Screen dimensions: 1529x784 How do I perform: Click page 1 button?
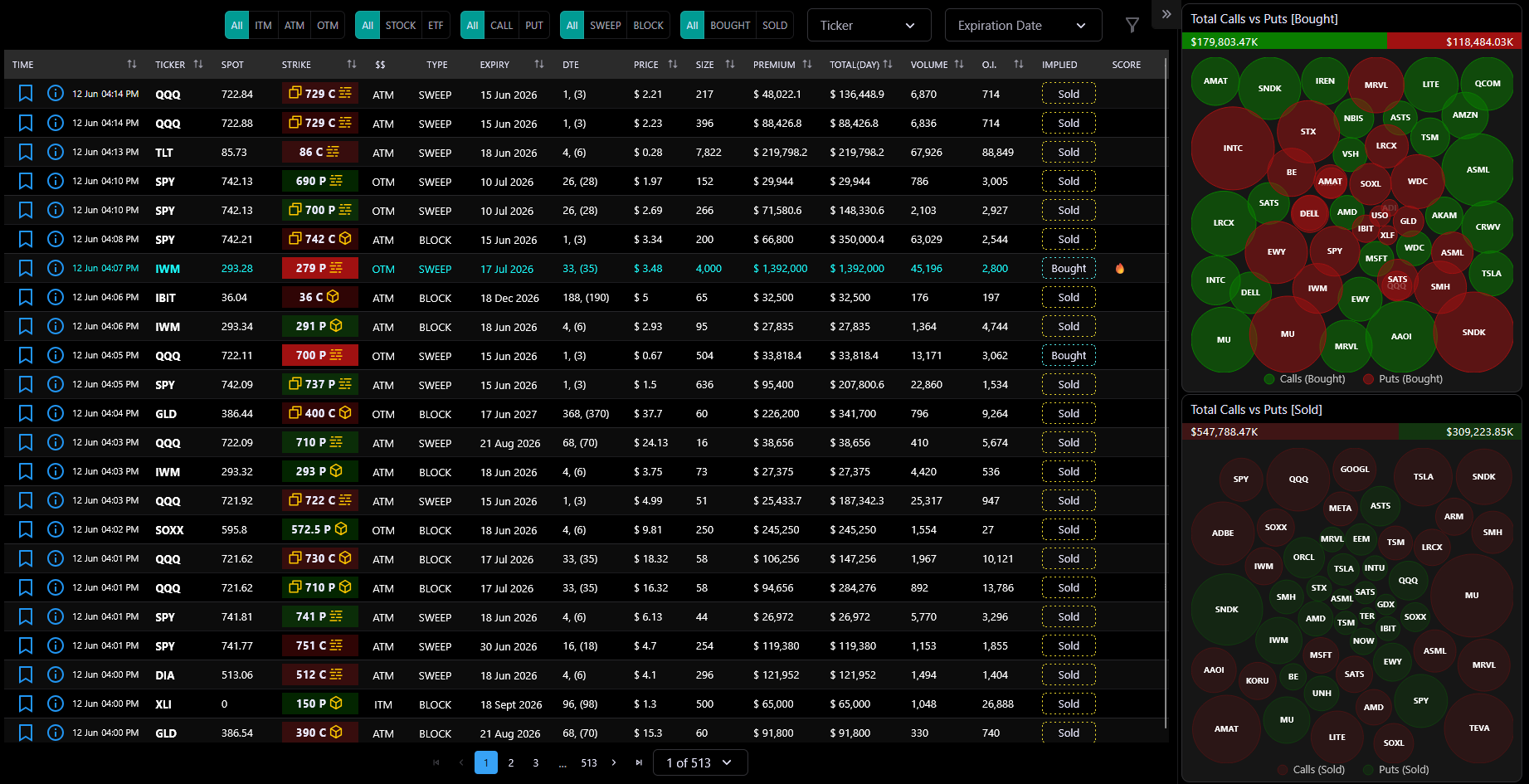coord(486,762)
